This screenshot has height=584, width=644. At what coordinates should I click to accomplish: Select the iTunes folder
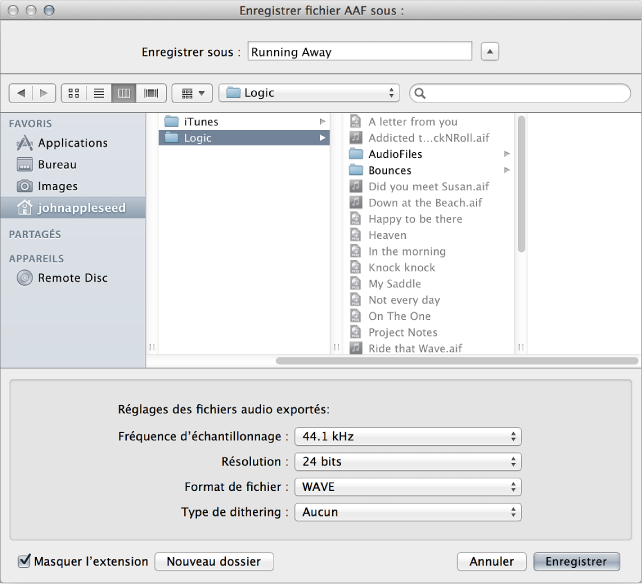coord(244,122)
